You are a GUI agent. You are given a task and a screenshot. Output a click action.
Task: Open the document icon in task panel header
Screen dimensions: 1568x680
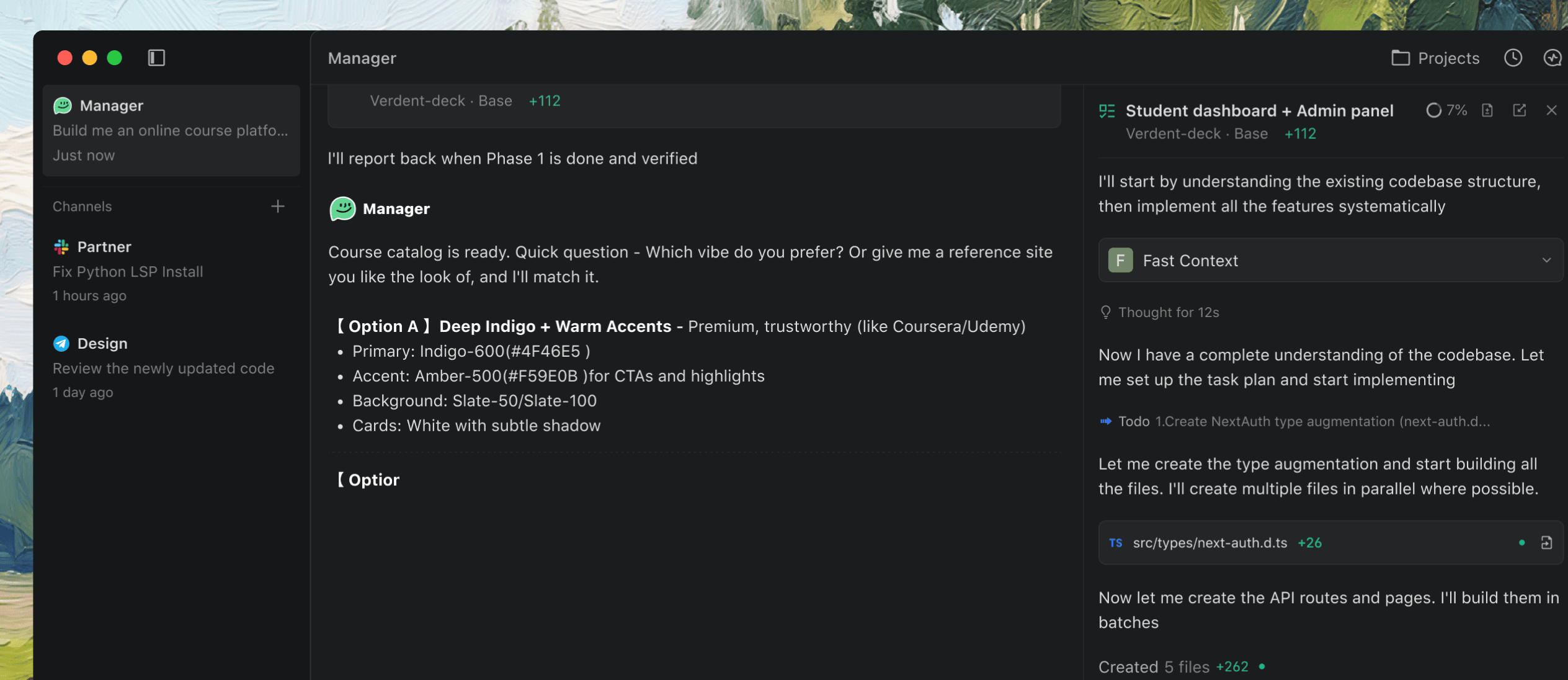pyautogui.click(x=1487, y=110)
